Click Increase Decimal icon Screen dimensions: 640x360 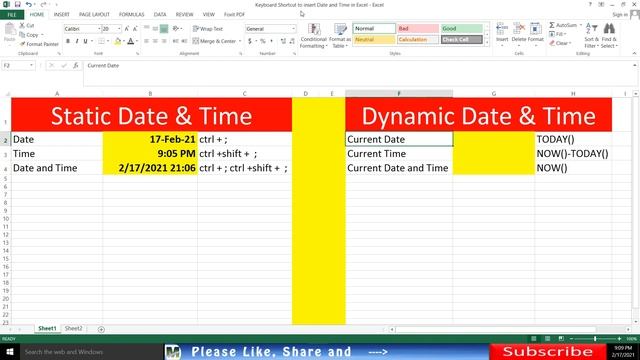(x=283, y=41)
